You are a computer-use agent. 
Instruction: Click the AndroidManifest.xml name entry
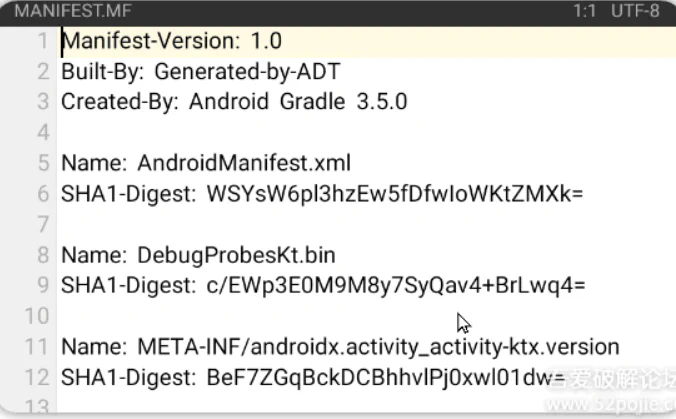(x=244, y=163)
